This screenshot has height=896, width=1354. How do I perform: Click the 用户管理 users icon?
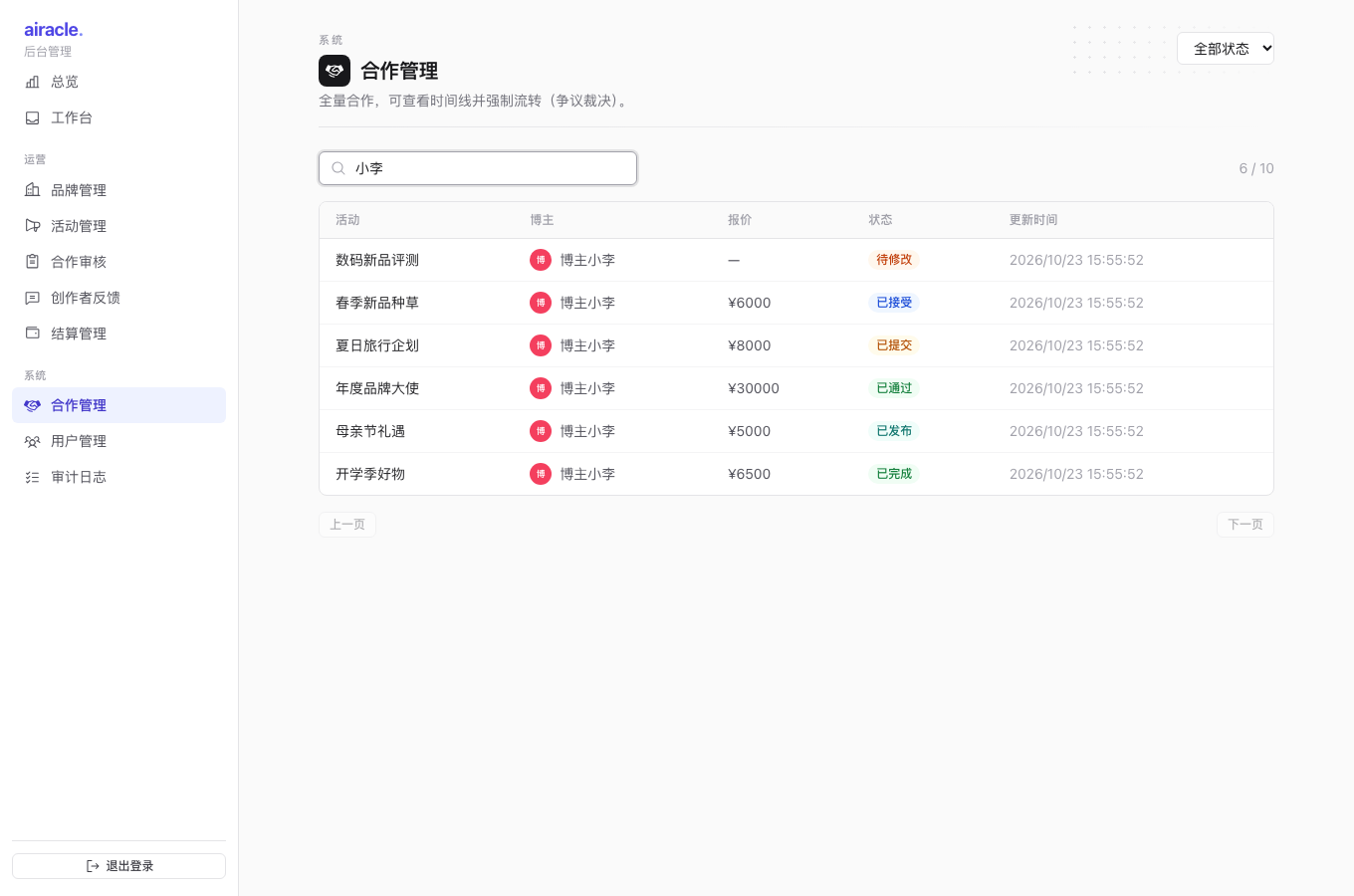coord(32,441)
